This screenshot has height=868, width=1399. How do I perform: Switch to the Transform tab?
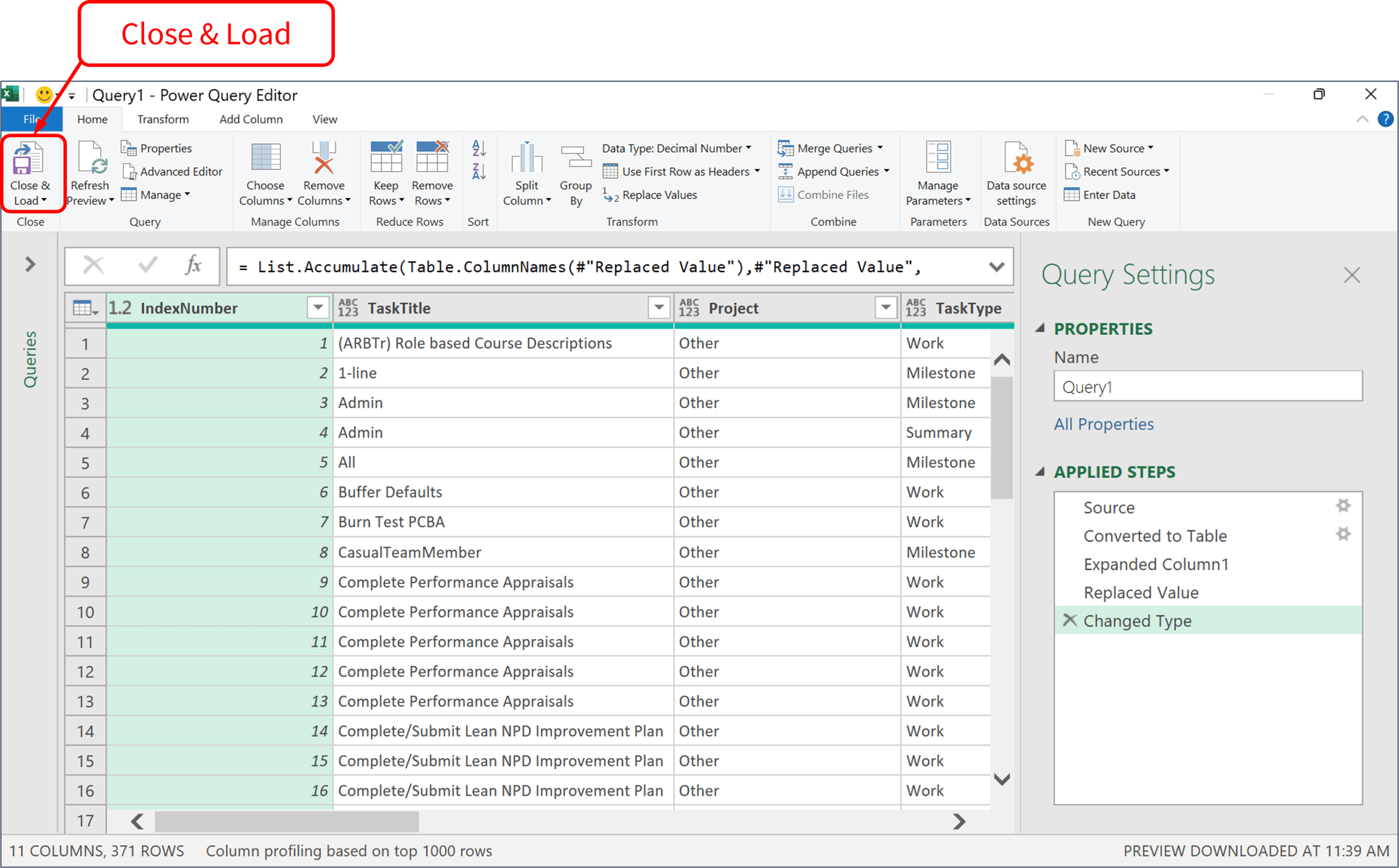163,119
